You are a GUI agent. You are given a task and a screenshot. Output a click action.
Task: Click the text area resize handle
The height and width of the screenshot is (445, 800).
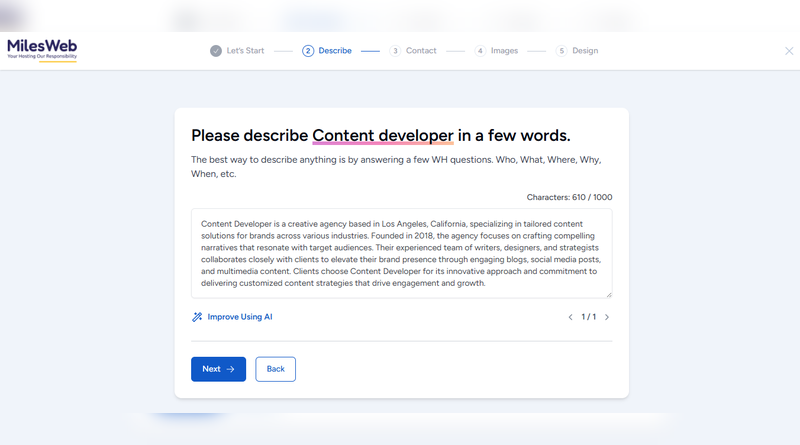608,294
